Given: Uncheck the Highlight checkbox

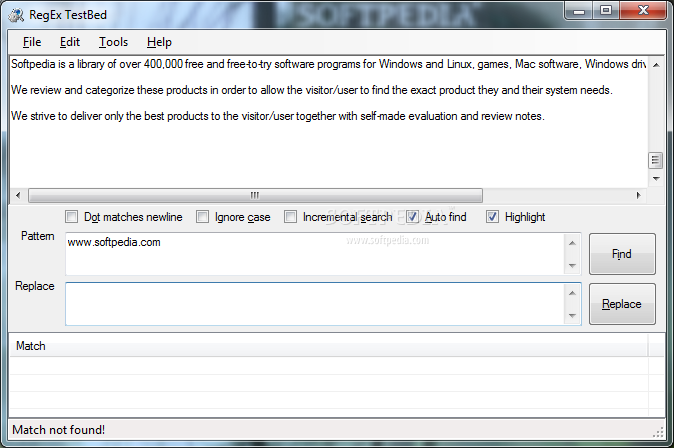Looking at the screenshot, I should (493, 217).
